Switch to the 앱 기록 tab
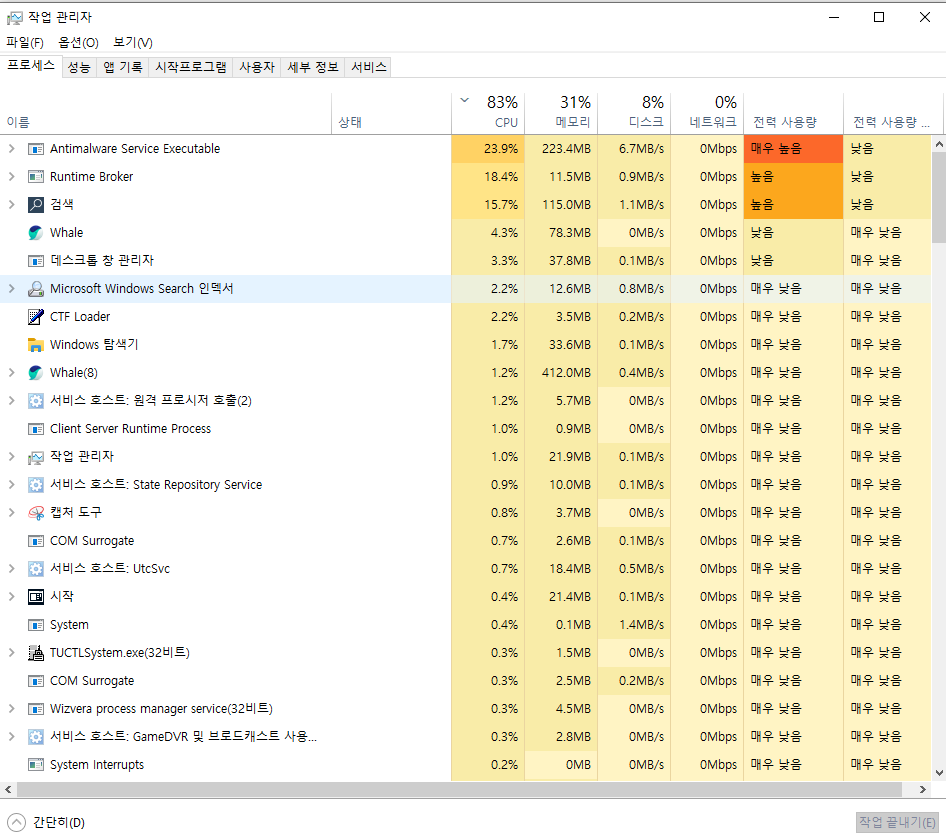946x840 pixels. coord(122,68)
